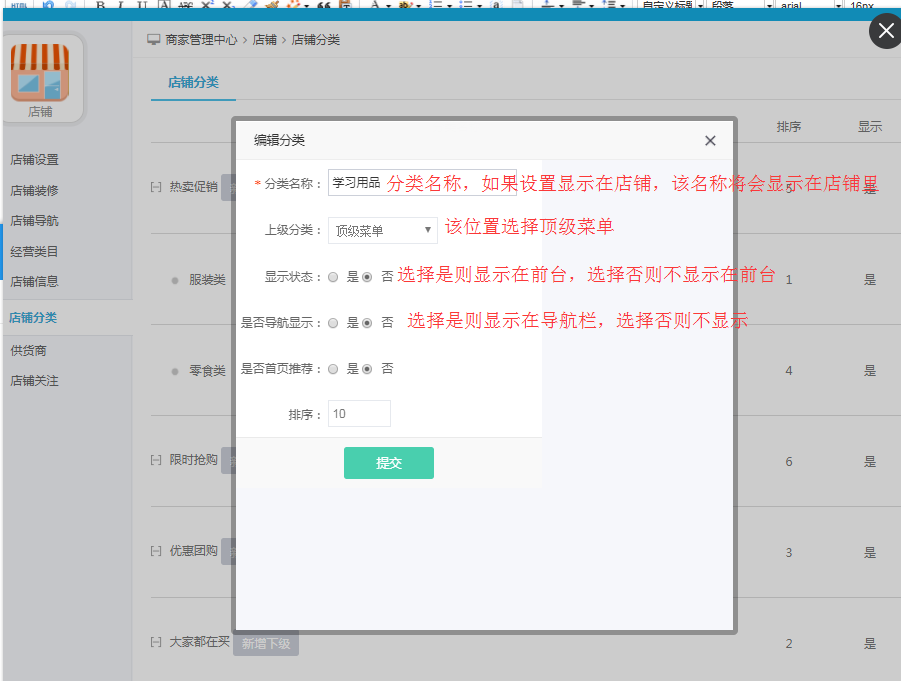This screenshot has height=681, width=901.
Task: Open 店铺设置 in the sidebar
Action: [x=34, y=160]
